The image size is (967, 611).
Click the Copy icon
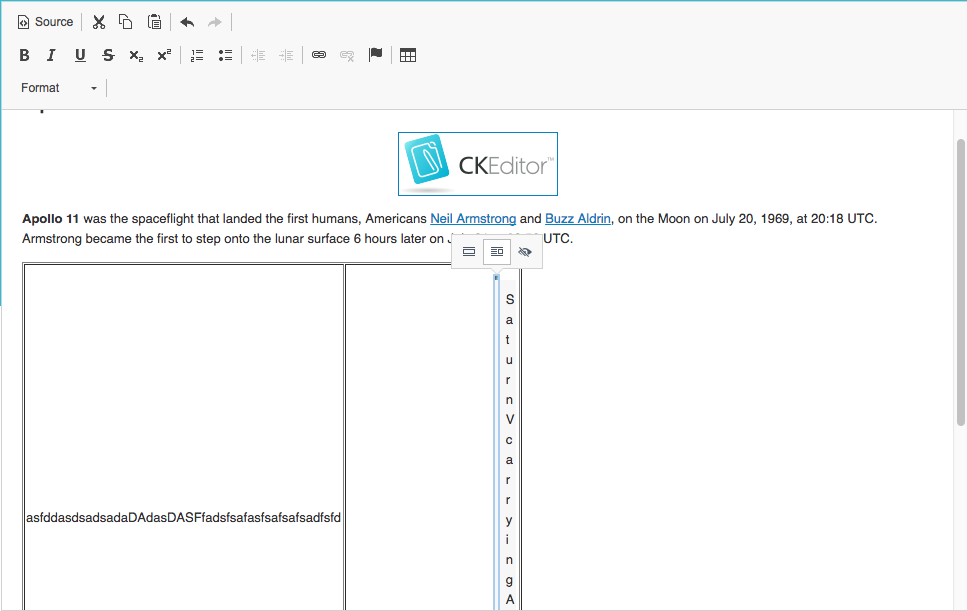click(126, 22)
